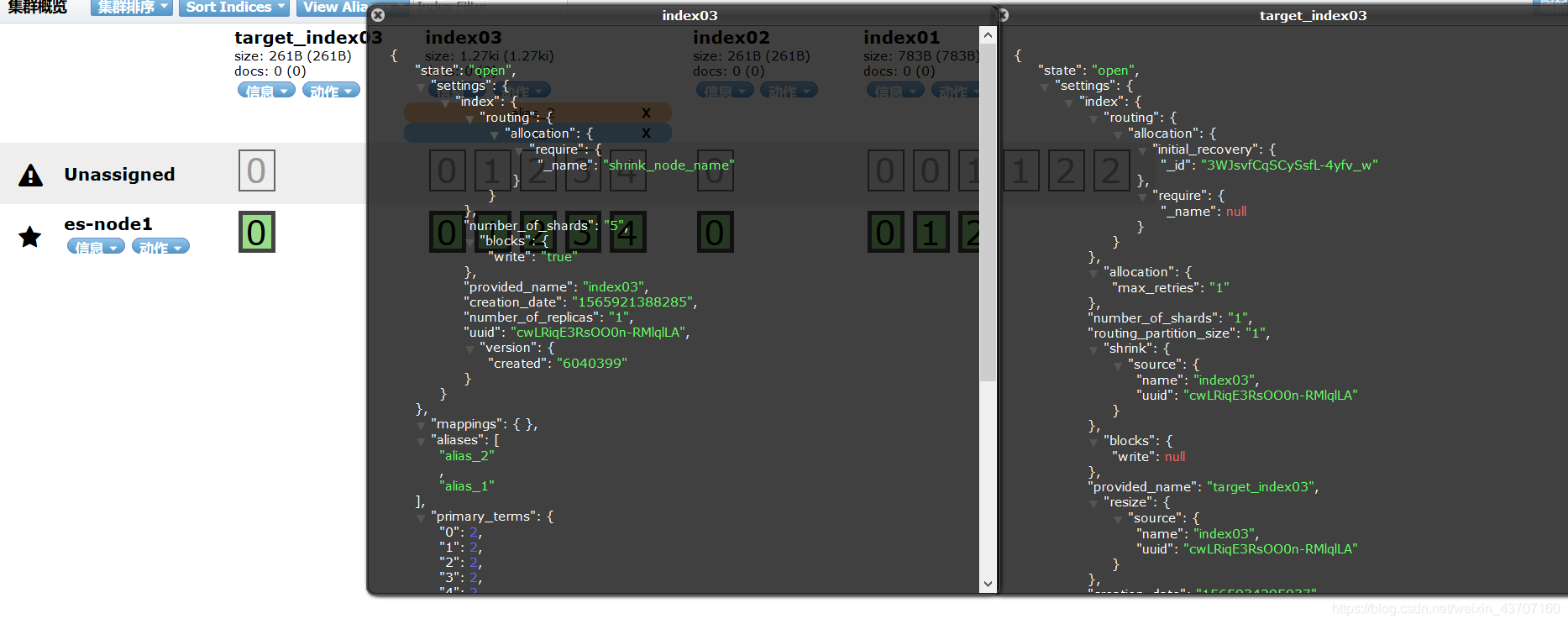Click uuid value in index03 dialog settings
The width and height of the screenshot is (1568, 624).
pyautogui.click(x=598, y=333)
